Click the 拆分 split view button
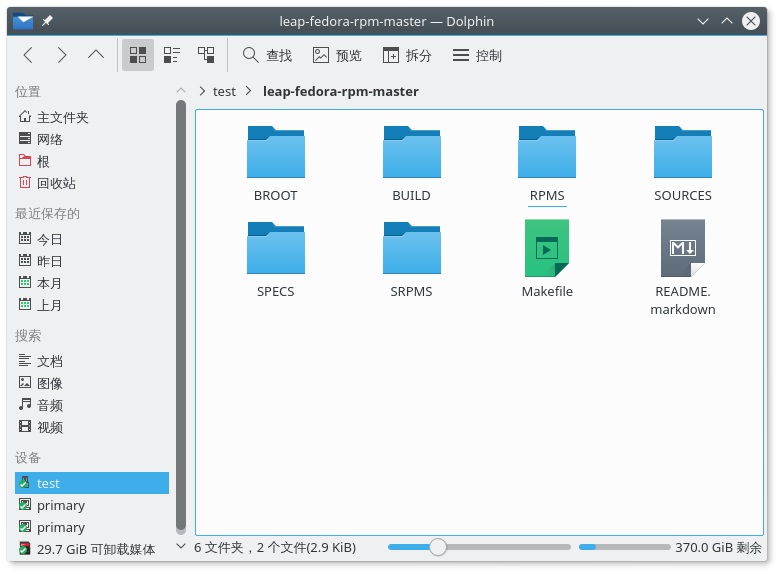The image size is (780, 574). [407, 55]
